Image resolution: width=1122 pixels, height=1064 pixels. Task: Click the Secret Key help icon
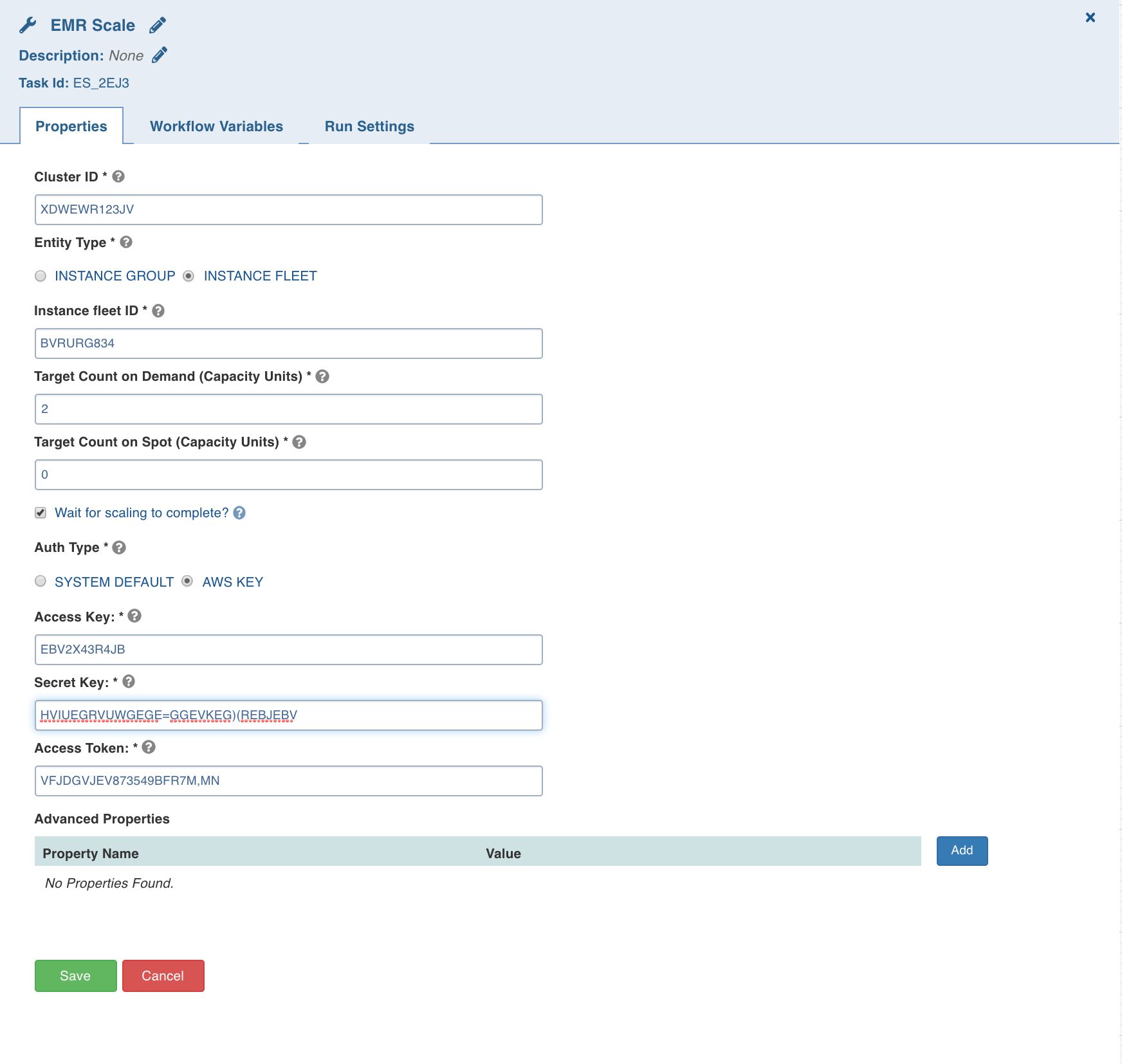pos(129,681)
